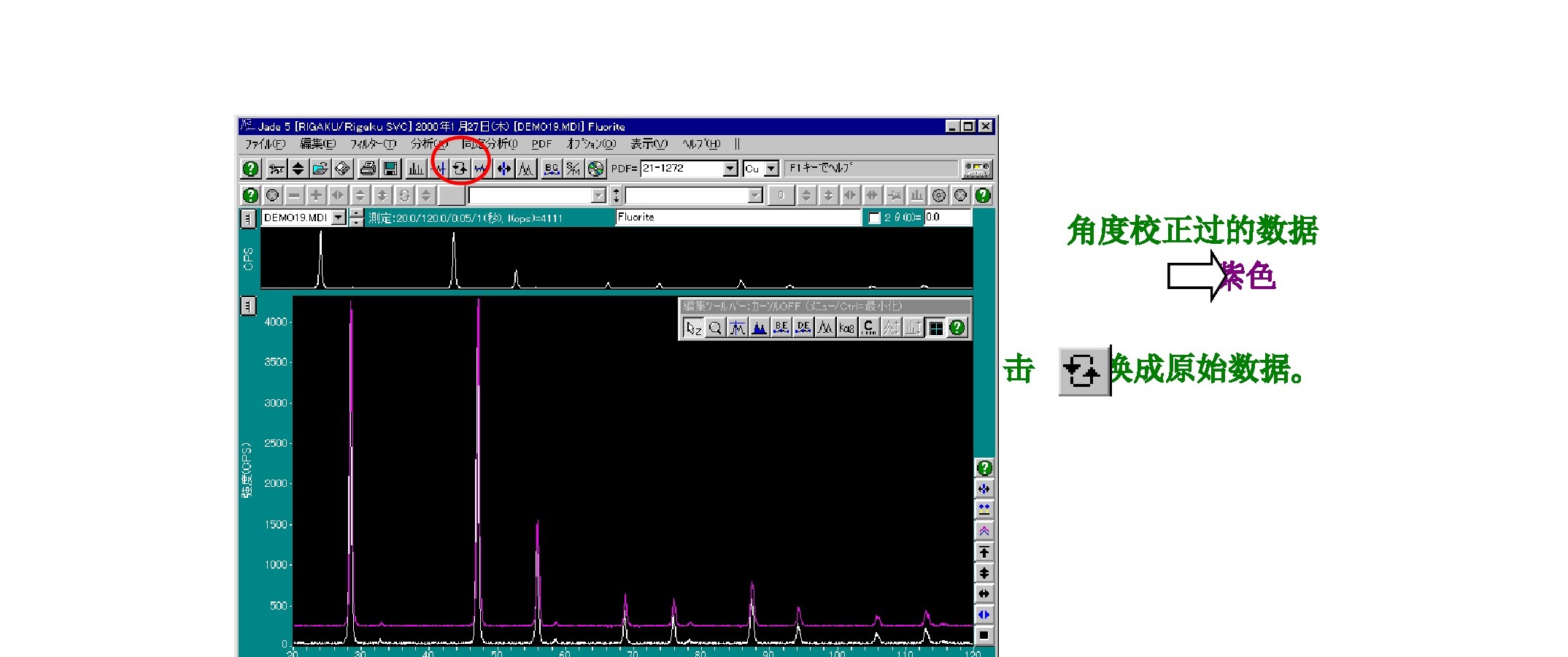Click the swap-to-raw-data arrows icon in main toolbar
1568x657 pixels.
coord(460,169)
